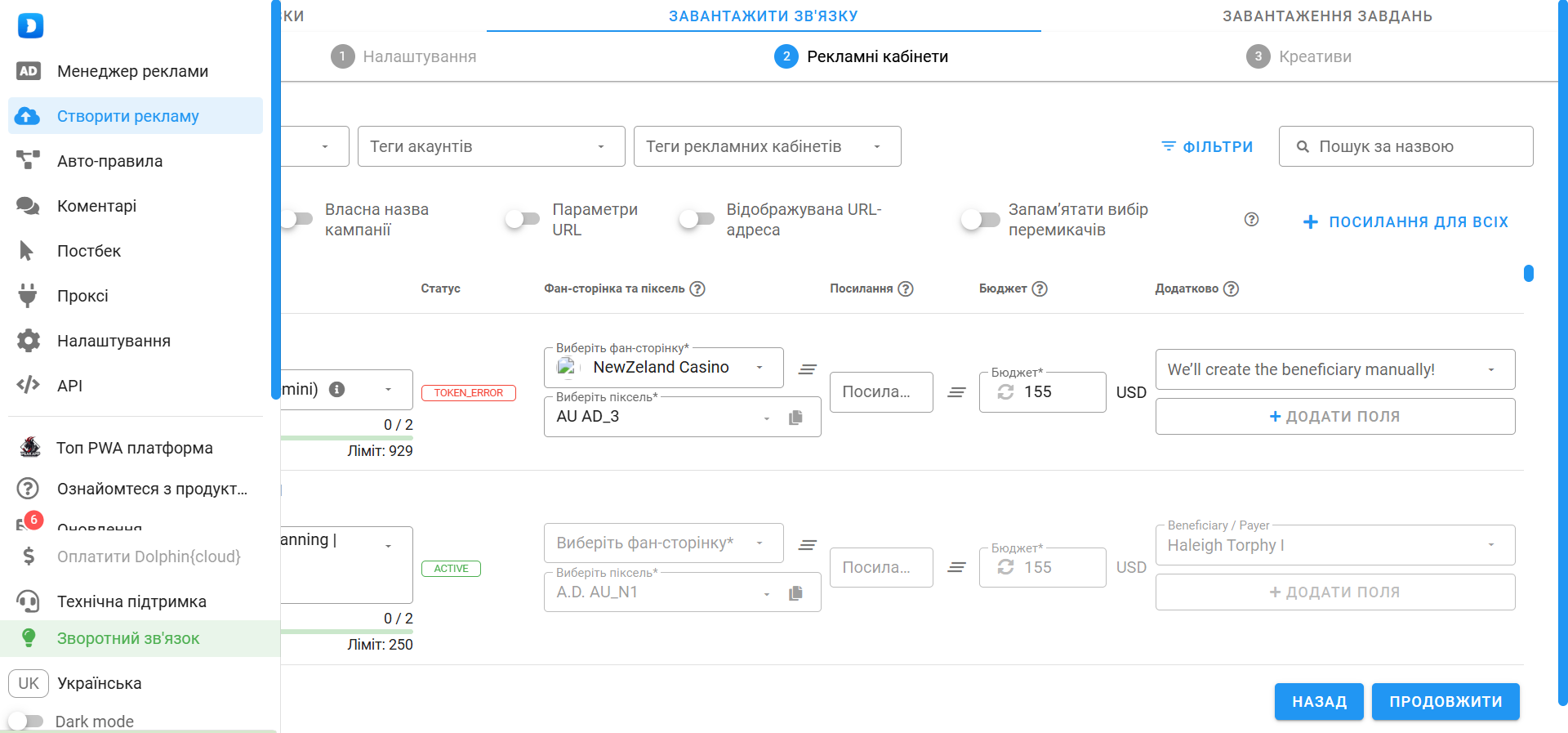Image resolution: width=1568 pixels, height=733 pixels.
Task: Switch to ЗАВАНТАЖЕННЯ ЗАВДАНЬ tab
Action: pos(1327,16)
